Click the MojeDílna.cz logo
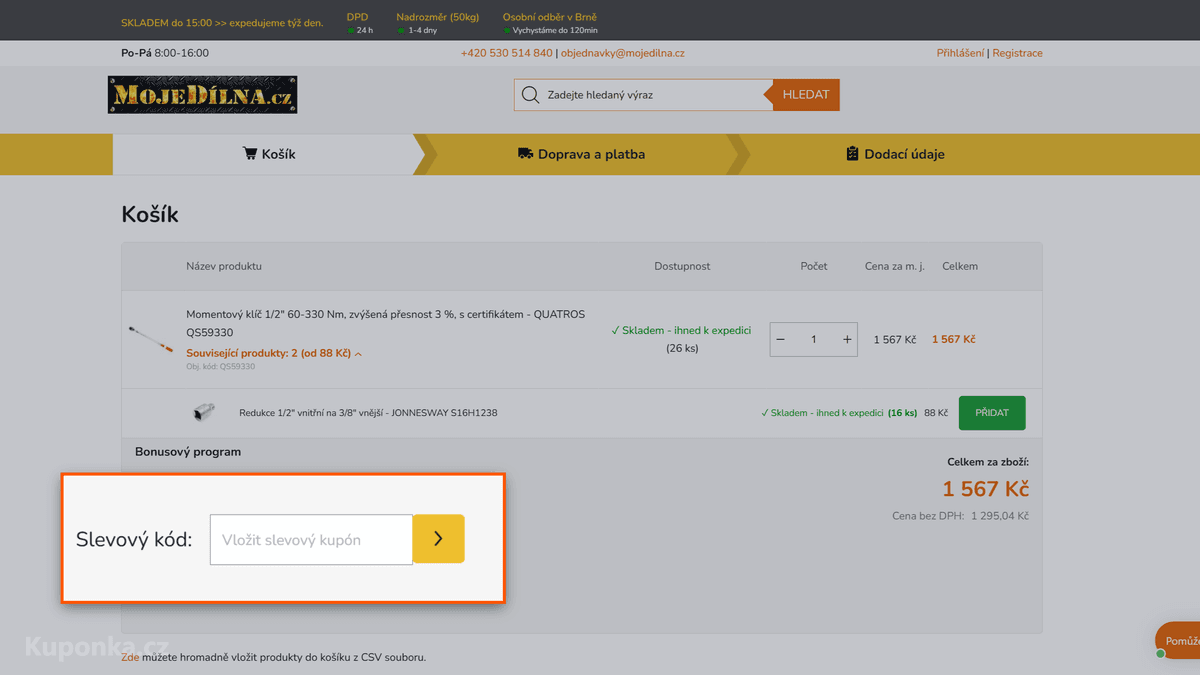 click(x=202, y=95)
